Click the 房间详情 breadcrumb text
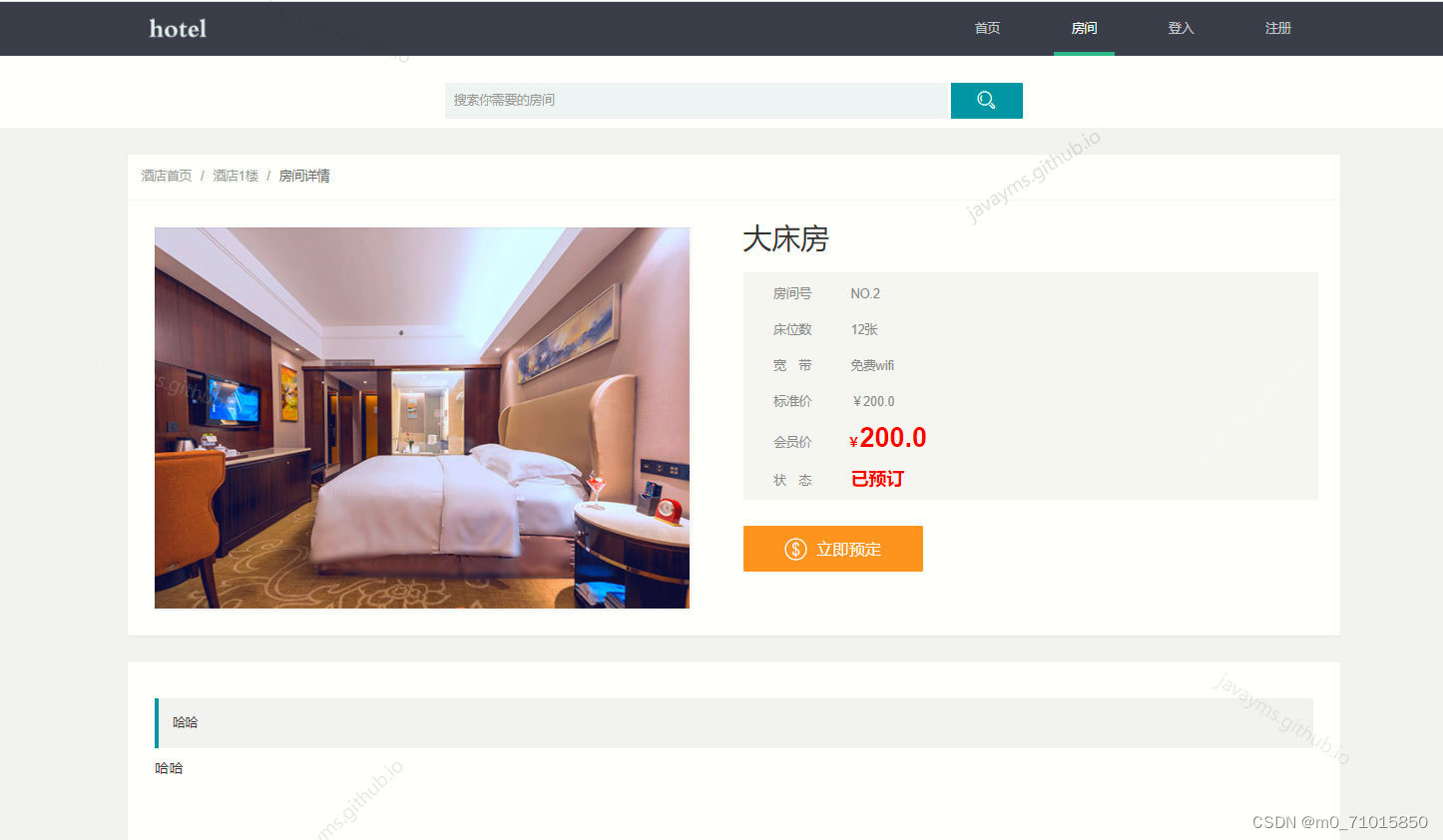This screenshot has height=840, width=1443. (x=304, y=176)
